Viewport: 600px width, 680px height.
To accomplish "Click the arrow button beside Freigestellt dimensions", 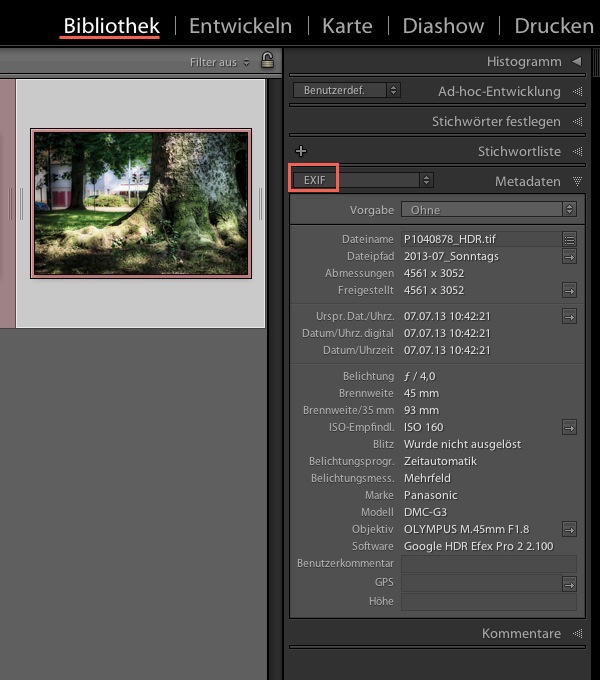I will pyautogui.click(x=569, y=290).
